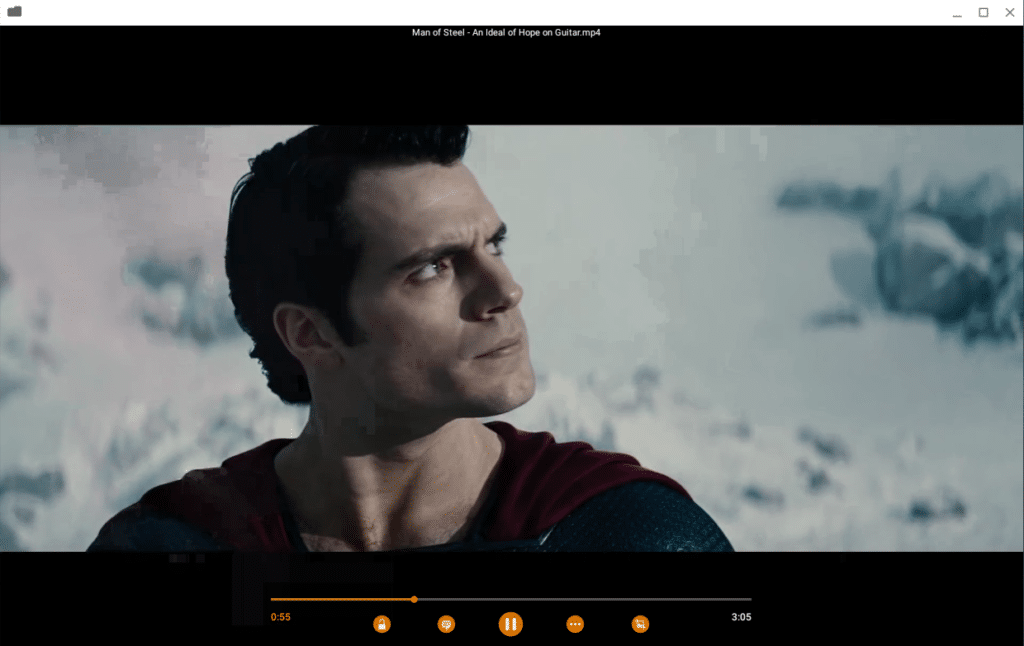Jump ahead by clicking the gray seek bar
This screenshot has width=1024, height=646.
tap(584, 599)
